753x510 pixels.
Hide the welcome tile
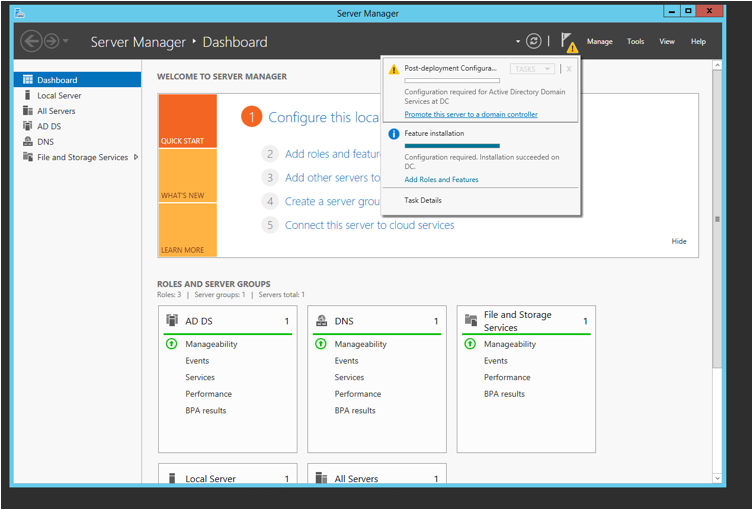tap(679, 241)
